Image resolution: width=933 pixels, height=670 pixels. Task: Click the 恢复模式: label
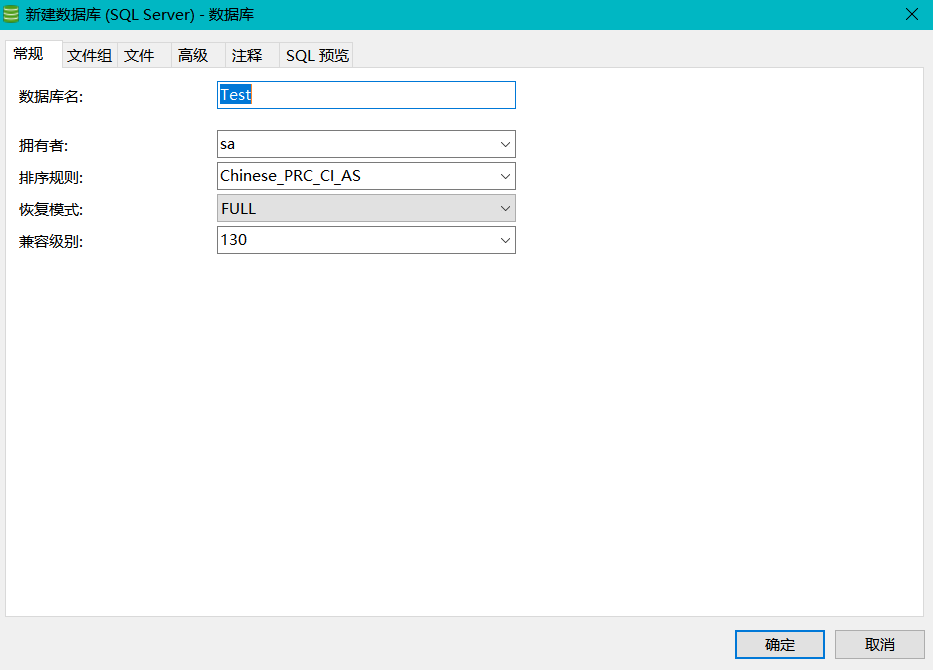pyautogui.click(x=51, y=209)
